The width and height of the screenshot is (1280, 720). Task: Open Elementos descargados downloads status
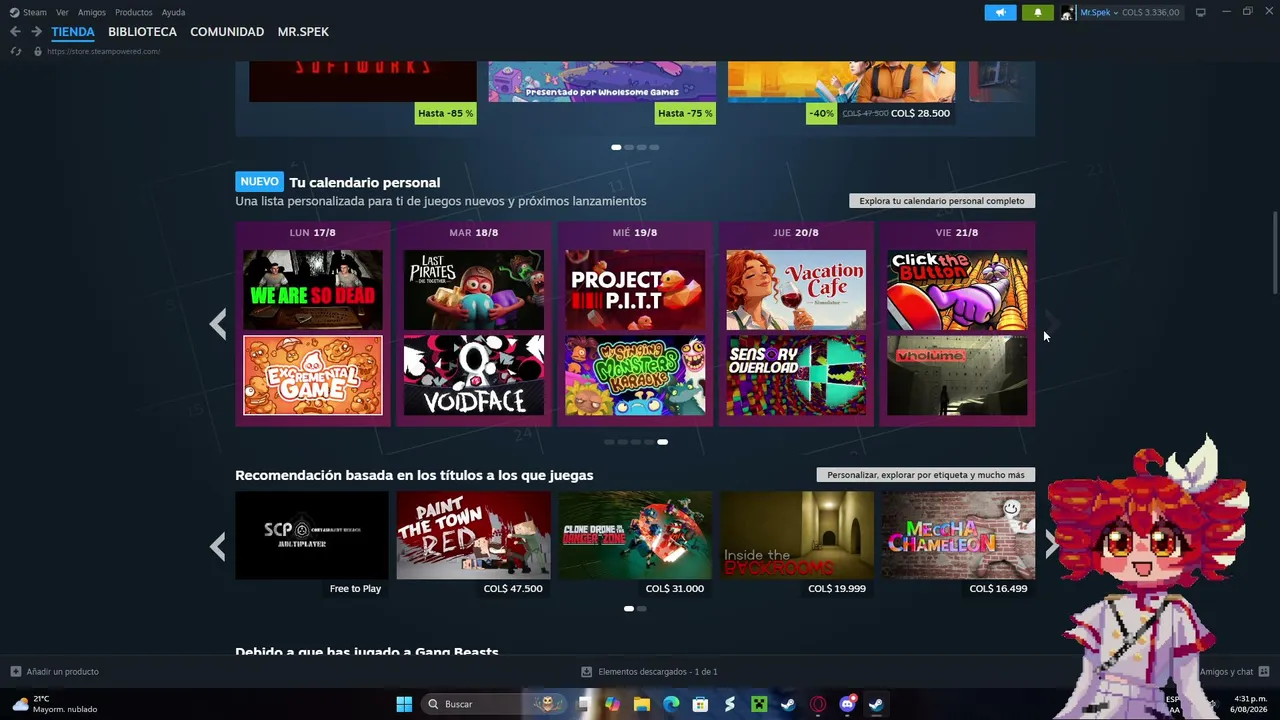pos(658,672)
